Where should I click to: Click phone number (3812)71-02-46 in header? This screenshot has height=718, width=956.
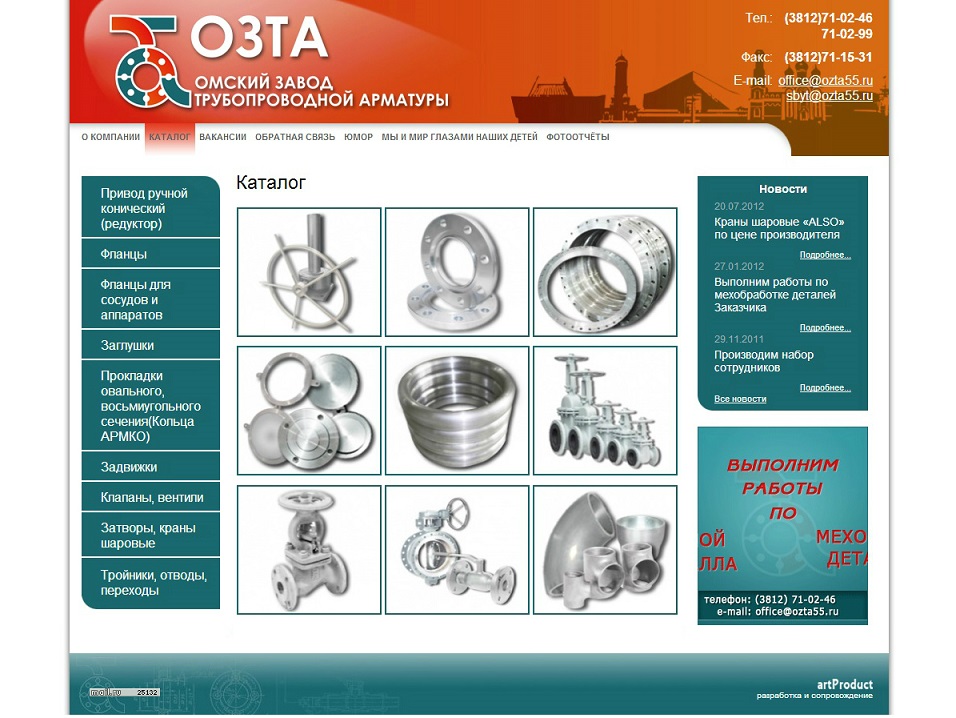pos(828,18)
